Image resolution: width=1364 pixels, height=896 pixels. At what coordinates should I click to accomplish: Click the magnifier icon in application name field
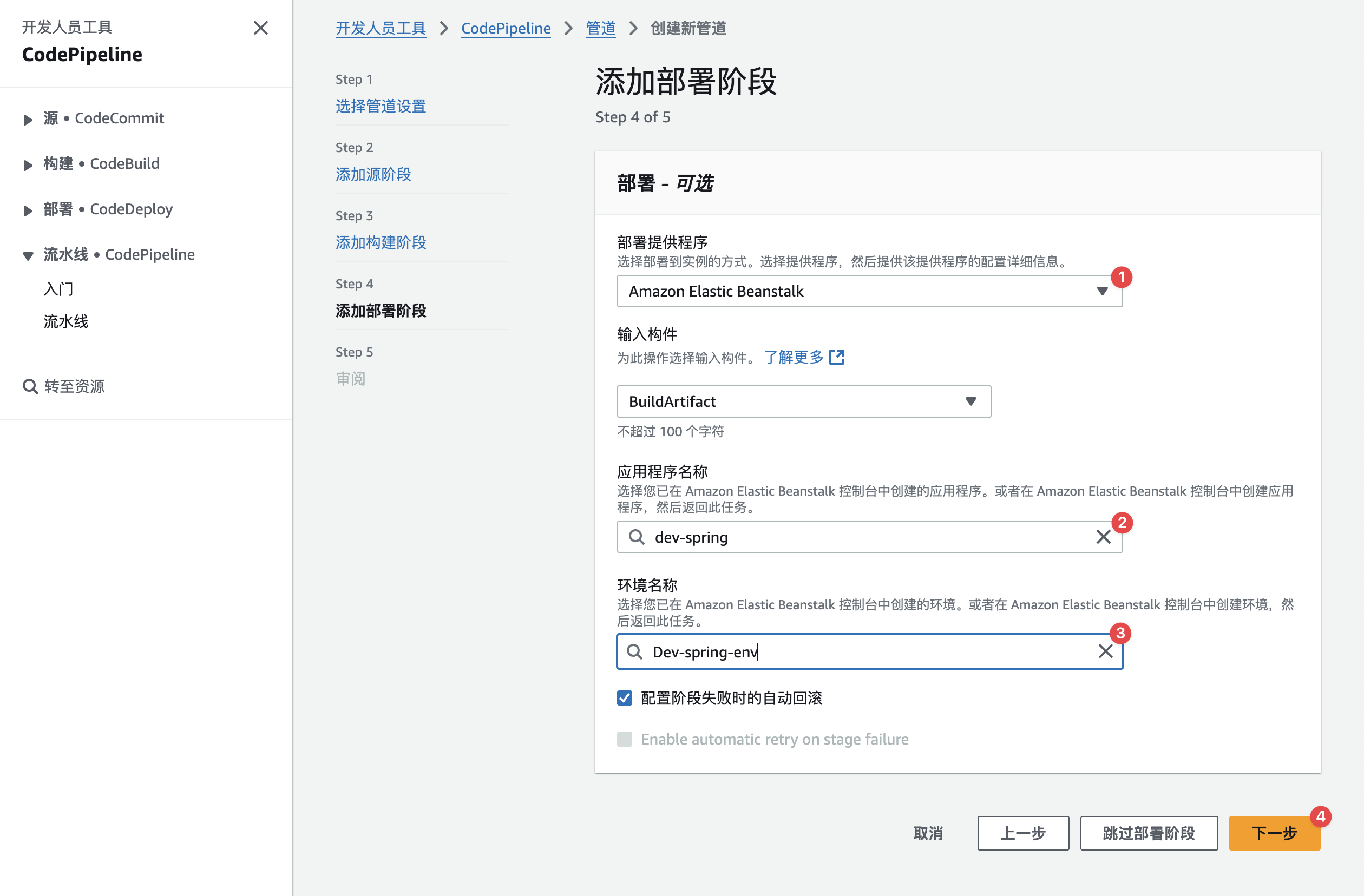coord(636,537)
